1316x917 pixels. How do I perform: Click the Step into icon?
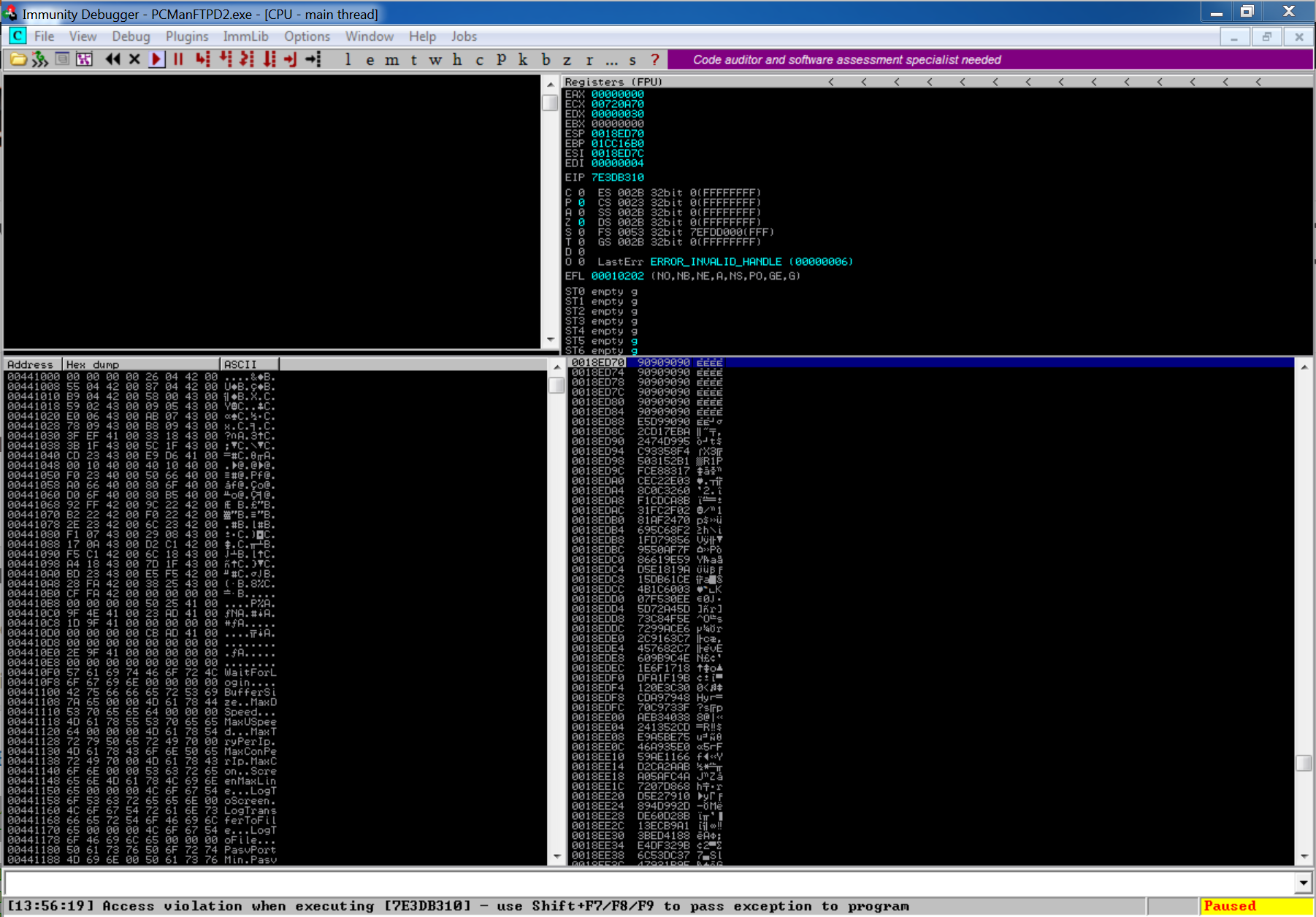[202, 60]
